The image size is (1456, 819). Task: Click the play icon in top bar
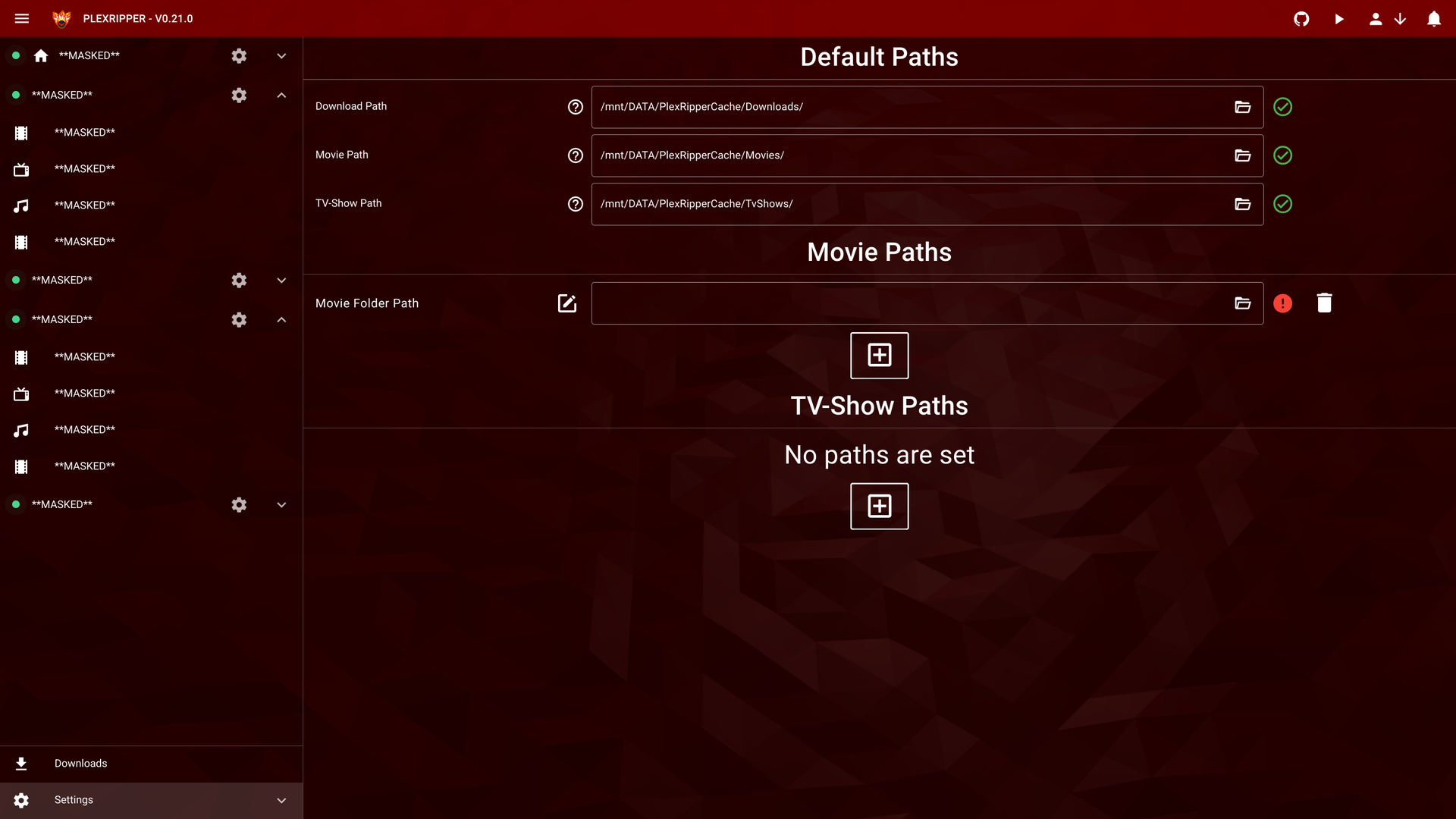(x=1339, y=19)
